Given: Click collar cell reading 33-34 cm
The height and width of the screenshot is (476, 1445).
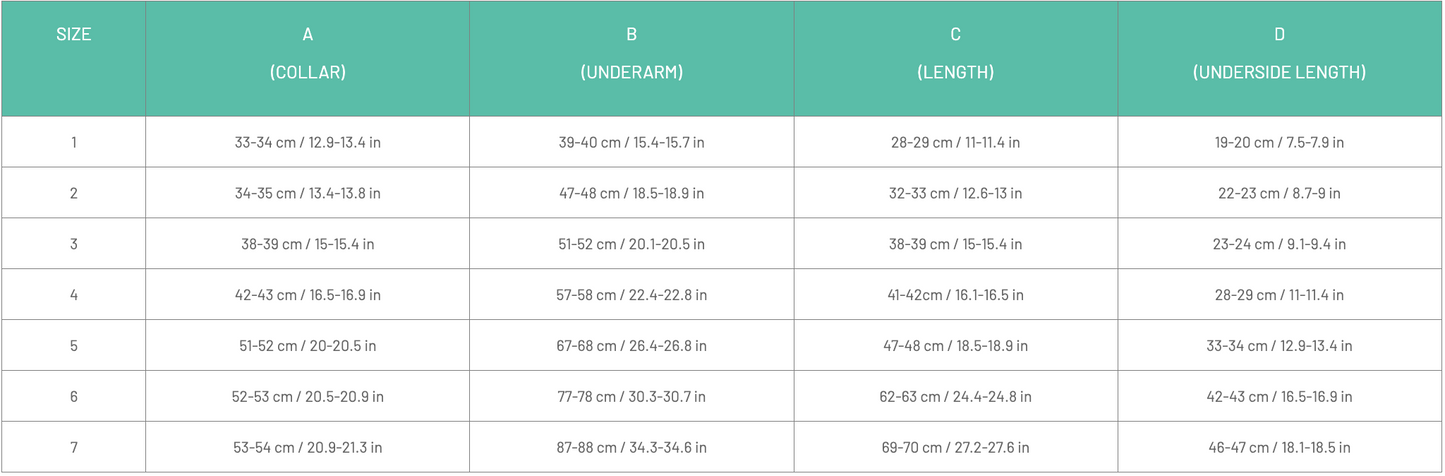Looking at the screenshot, I should point(308,142).
